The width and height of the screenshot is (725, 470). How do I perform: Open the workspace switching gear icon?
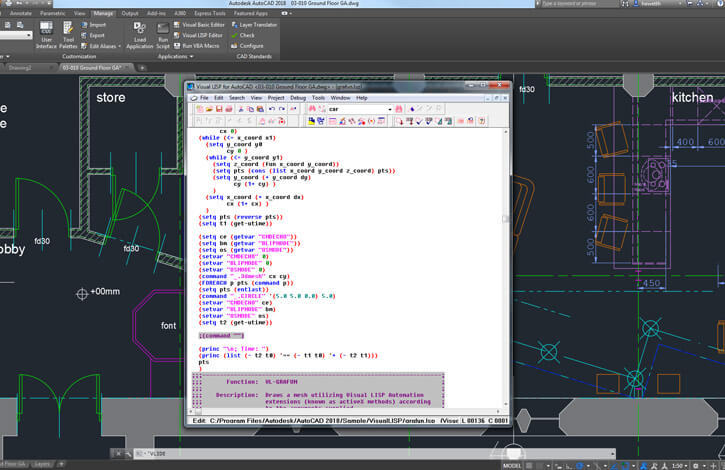(695, 466)
